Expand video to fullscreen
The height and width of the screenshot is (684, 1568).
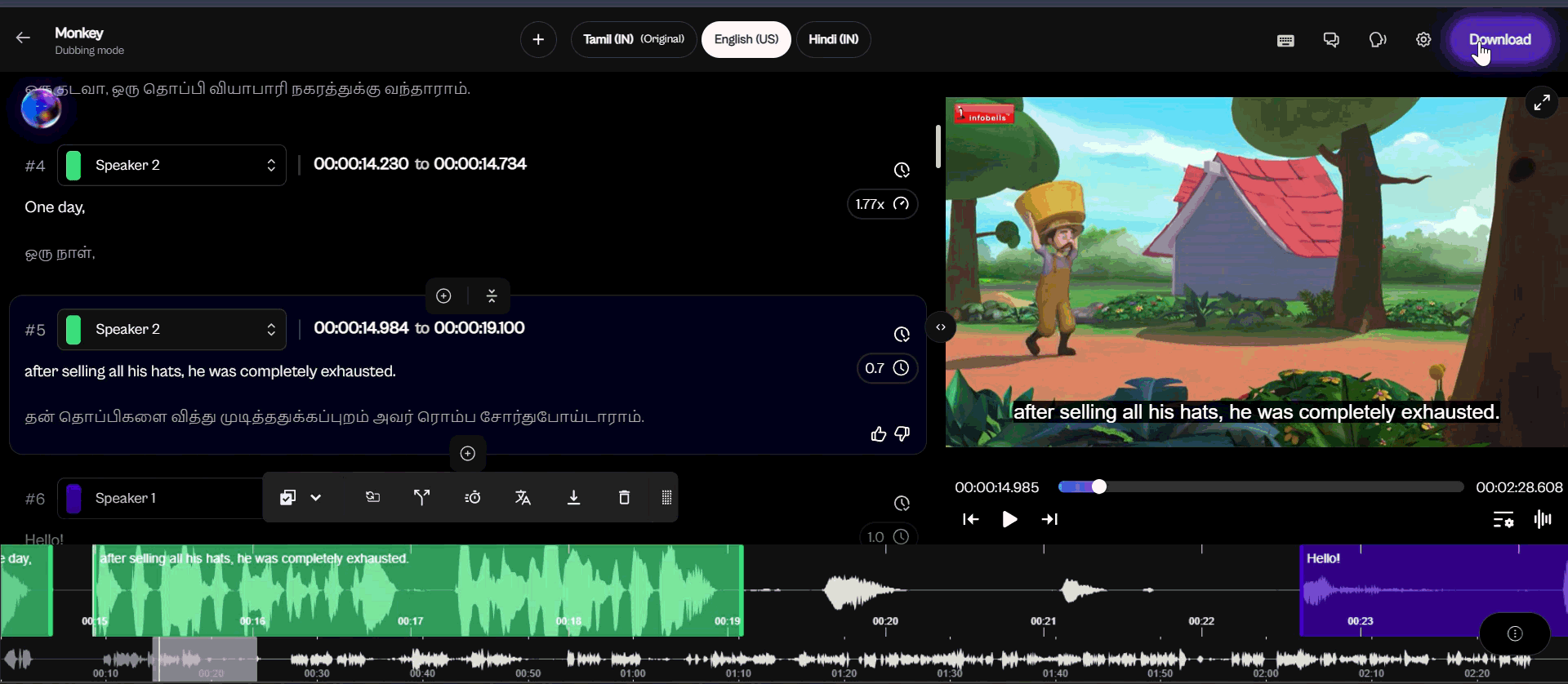point(1542,103)
